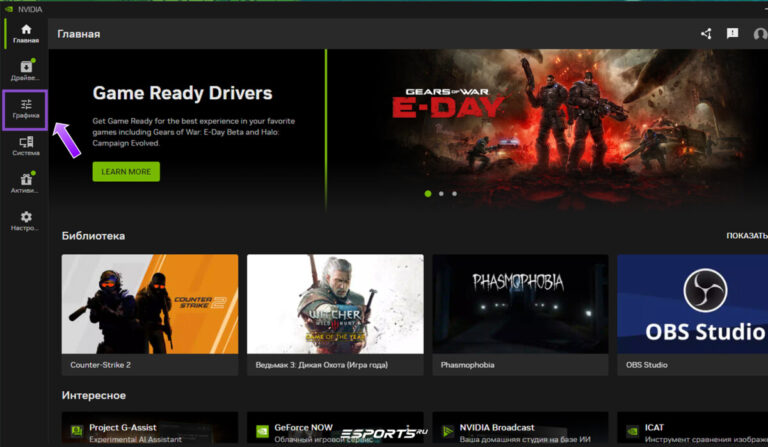
Task: Open the Ведьмак 3 game thumbnail
Action: [x=335, y=304]
